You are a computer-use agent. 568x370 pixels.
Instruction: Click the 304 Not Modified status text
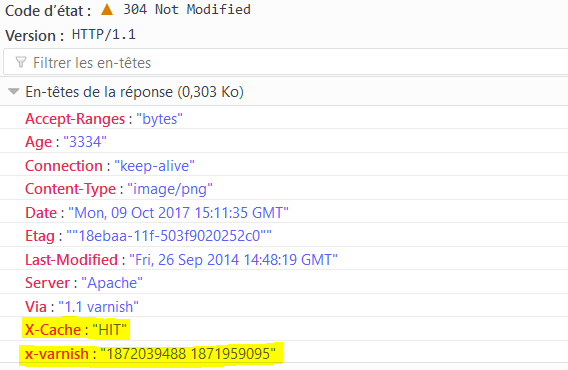(x=187, y=9)
